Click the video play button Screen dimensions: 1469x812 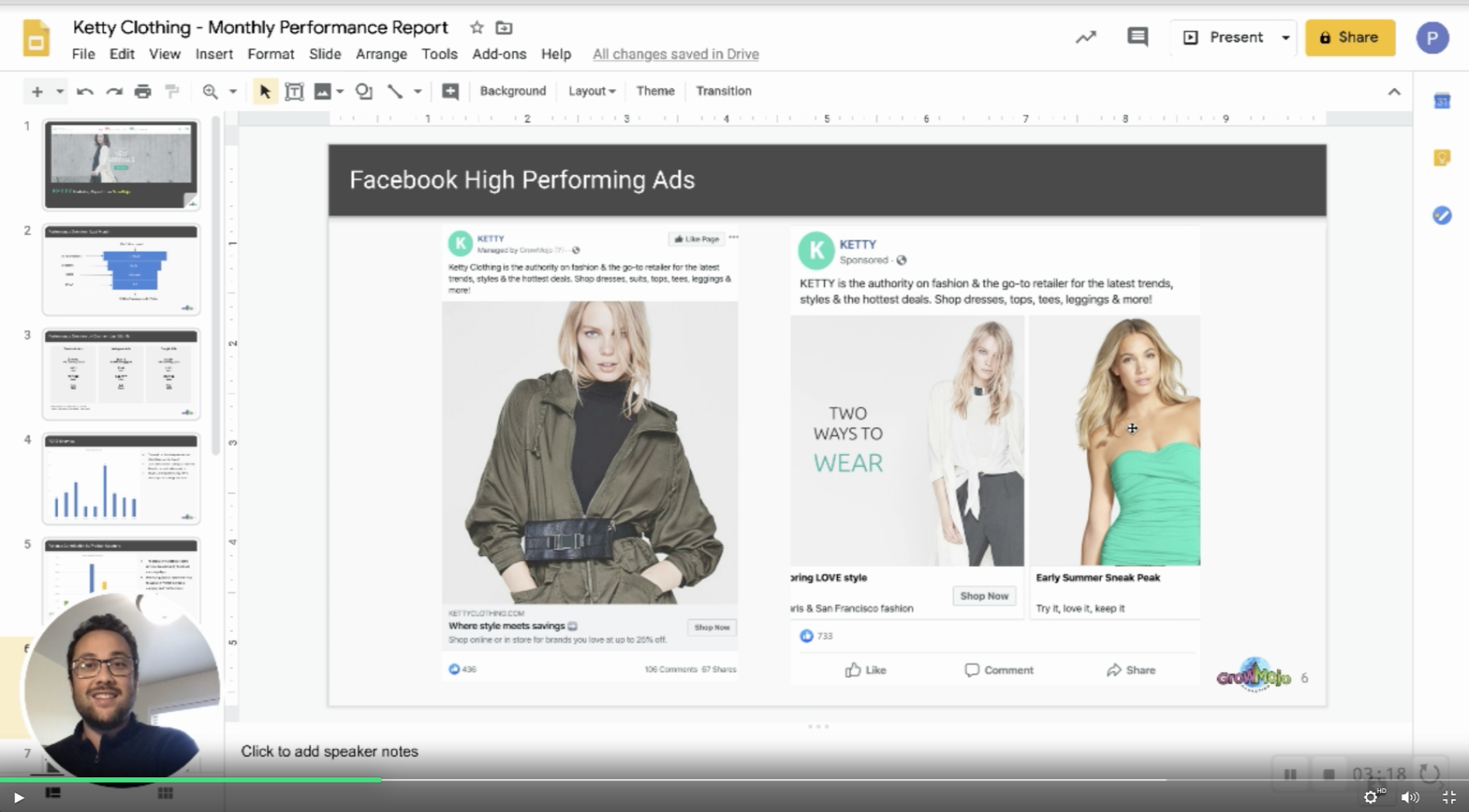(18, 797)
